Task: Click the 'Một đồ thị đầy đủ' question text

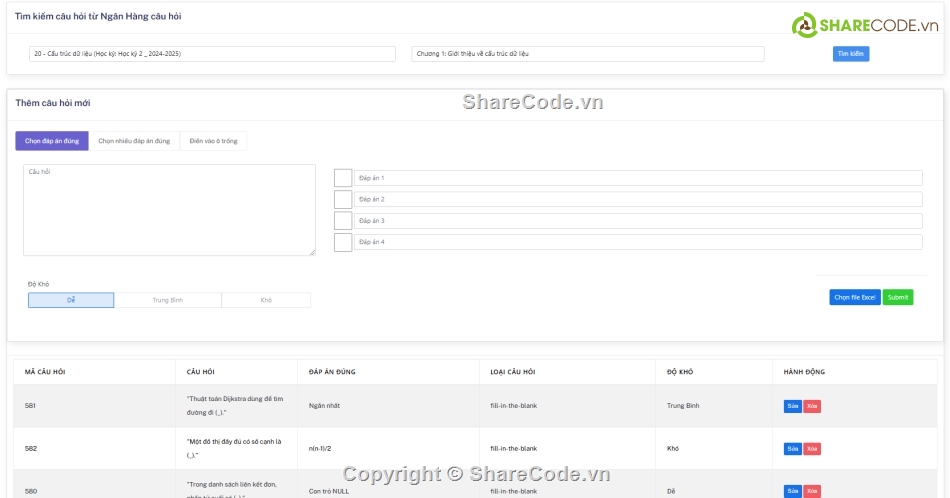Action: [x=234, y=449]
